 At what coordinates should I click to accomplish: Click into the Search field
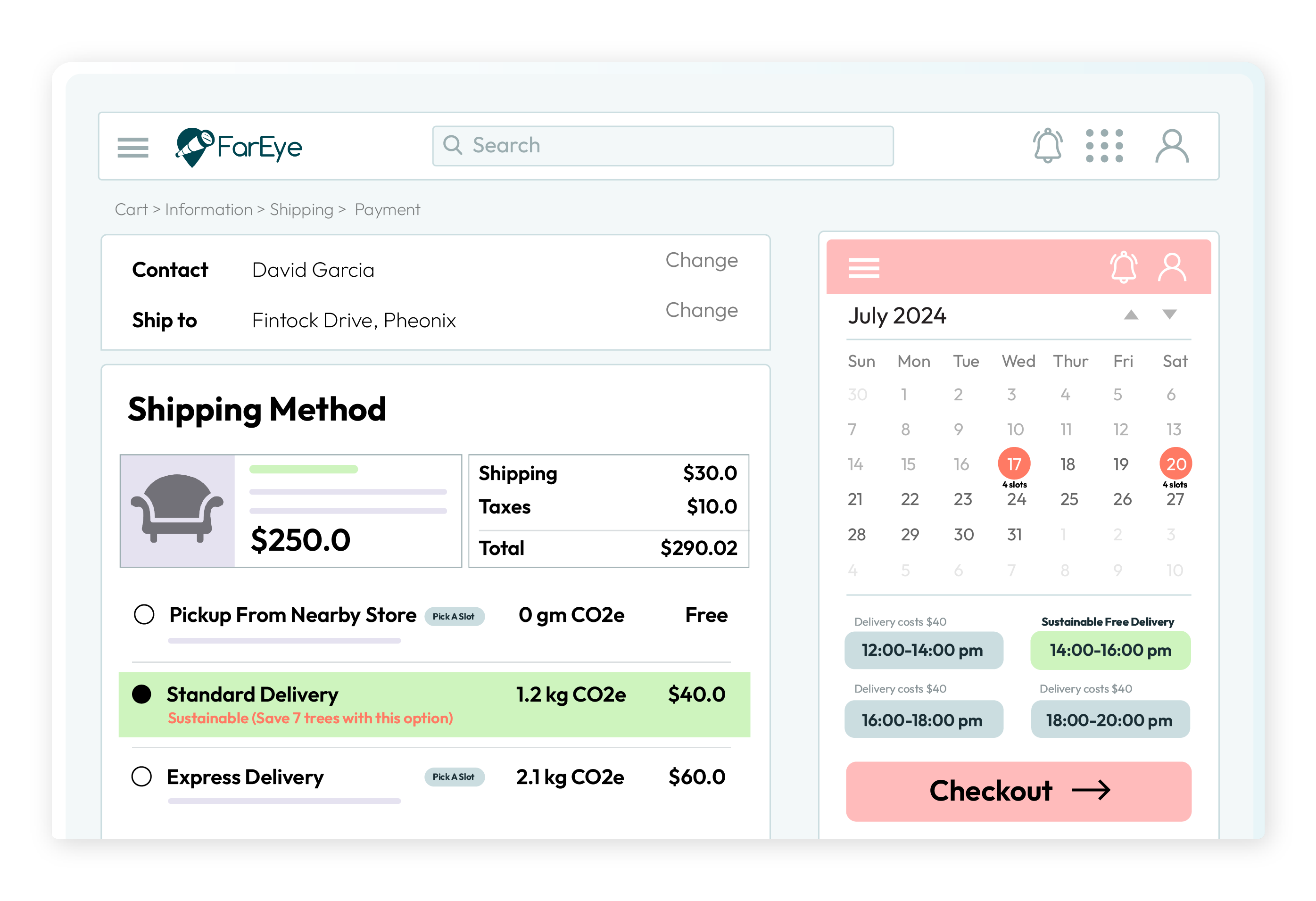tap(662, 146)
